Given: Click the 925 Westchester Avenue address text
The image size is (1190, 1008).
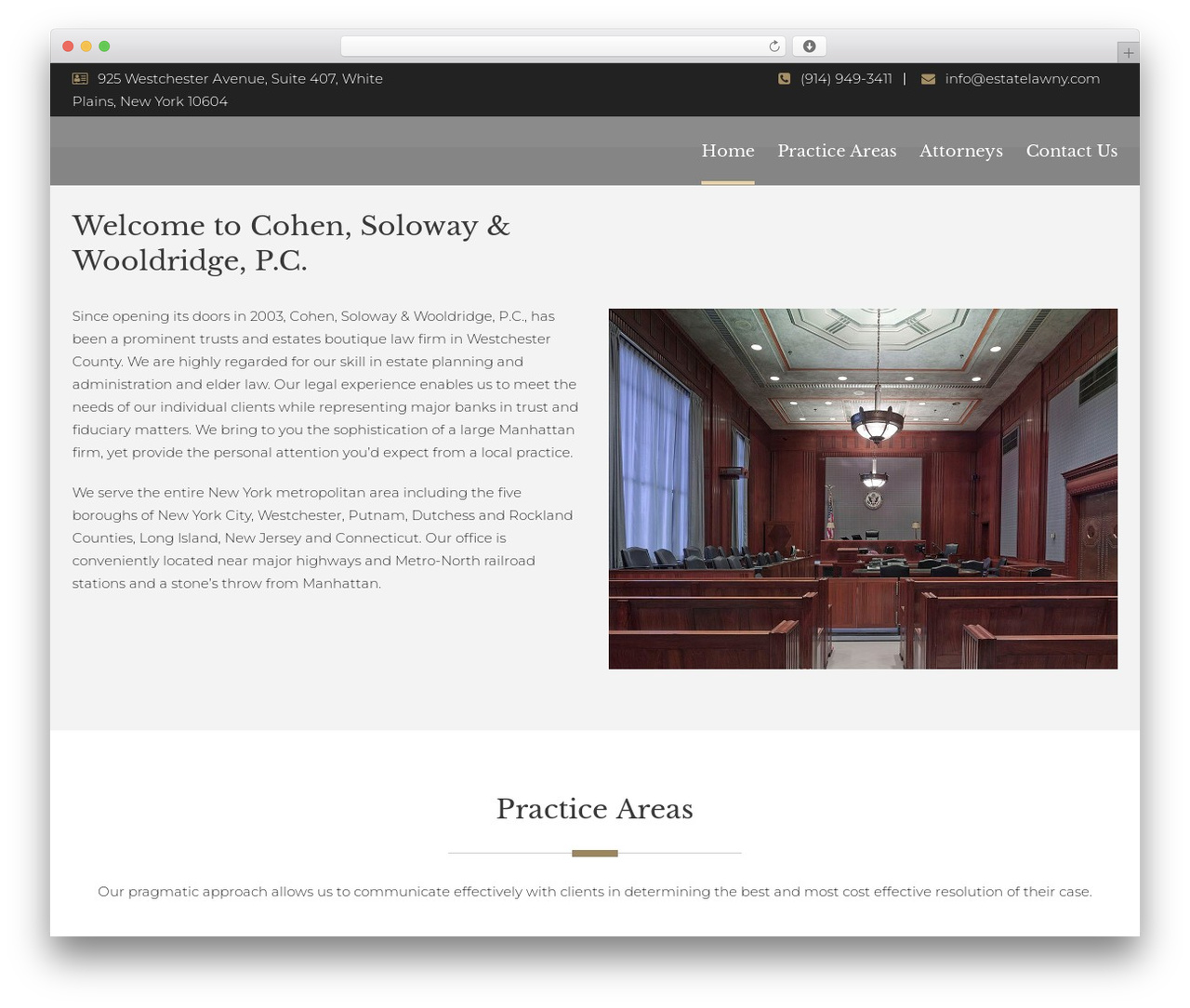Looking at the screenshot, I should click(228, 90).
